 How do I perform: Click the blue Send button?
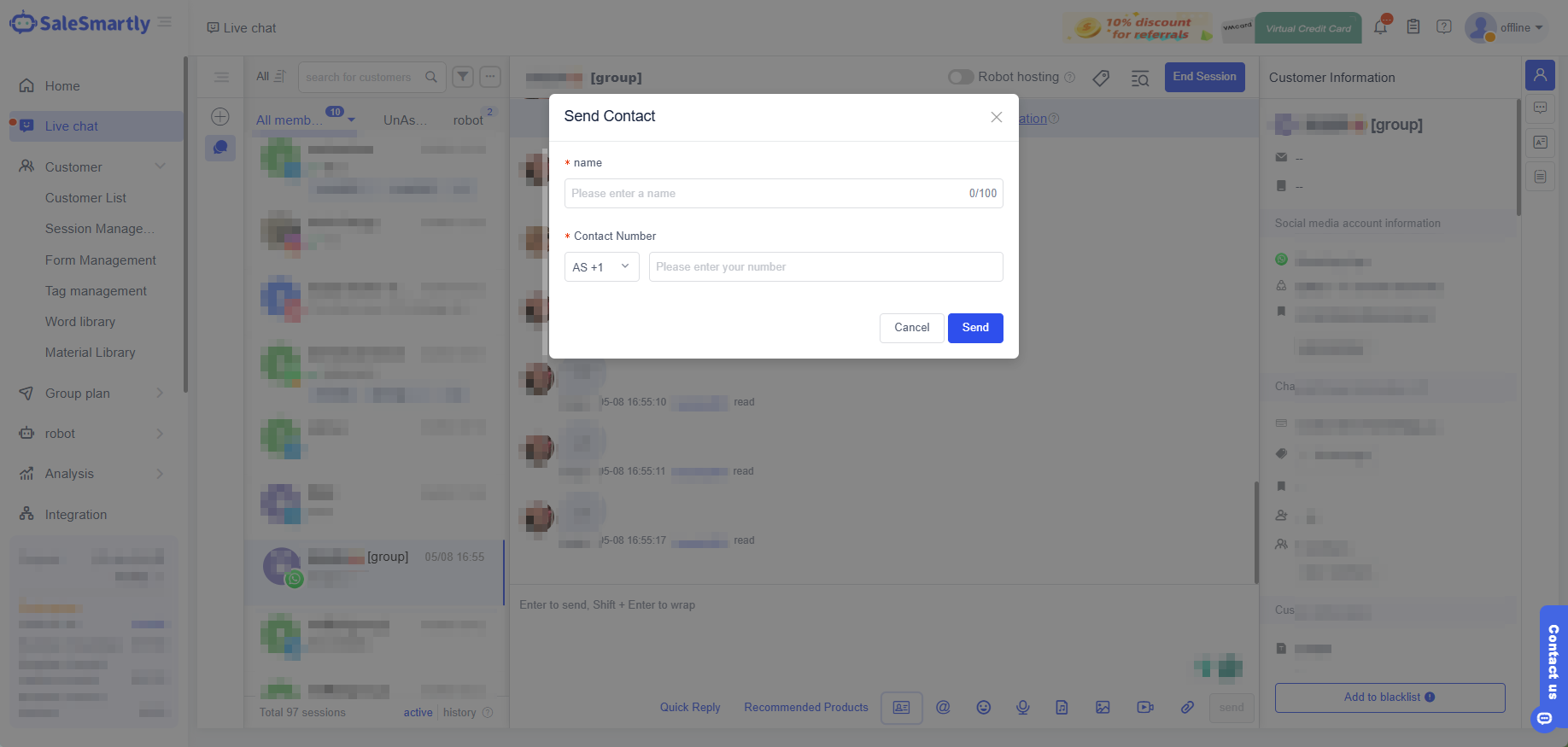pos(975,328)
